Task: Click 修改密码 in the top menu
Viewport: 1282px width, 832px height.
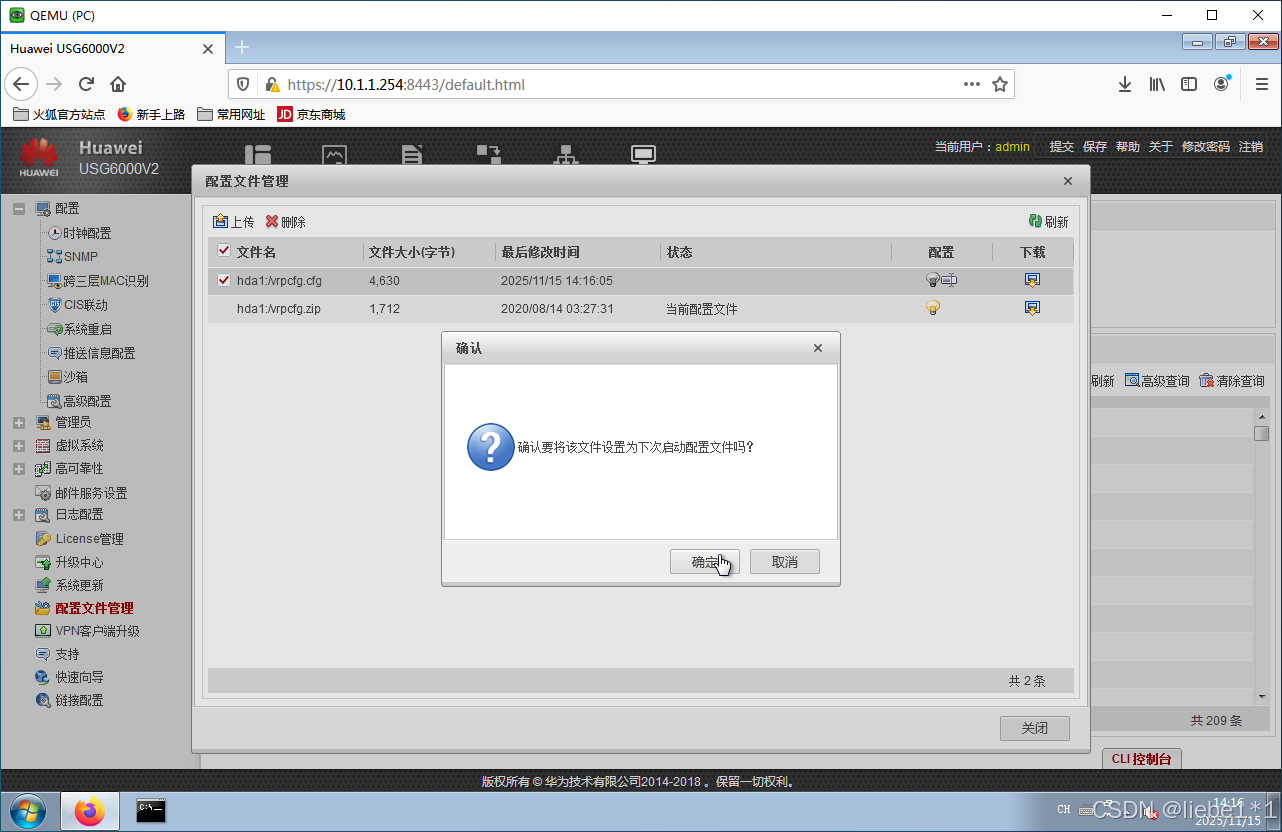Action: pos(1206,146)
